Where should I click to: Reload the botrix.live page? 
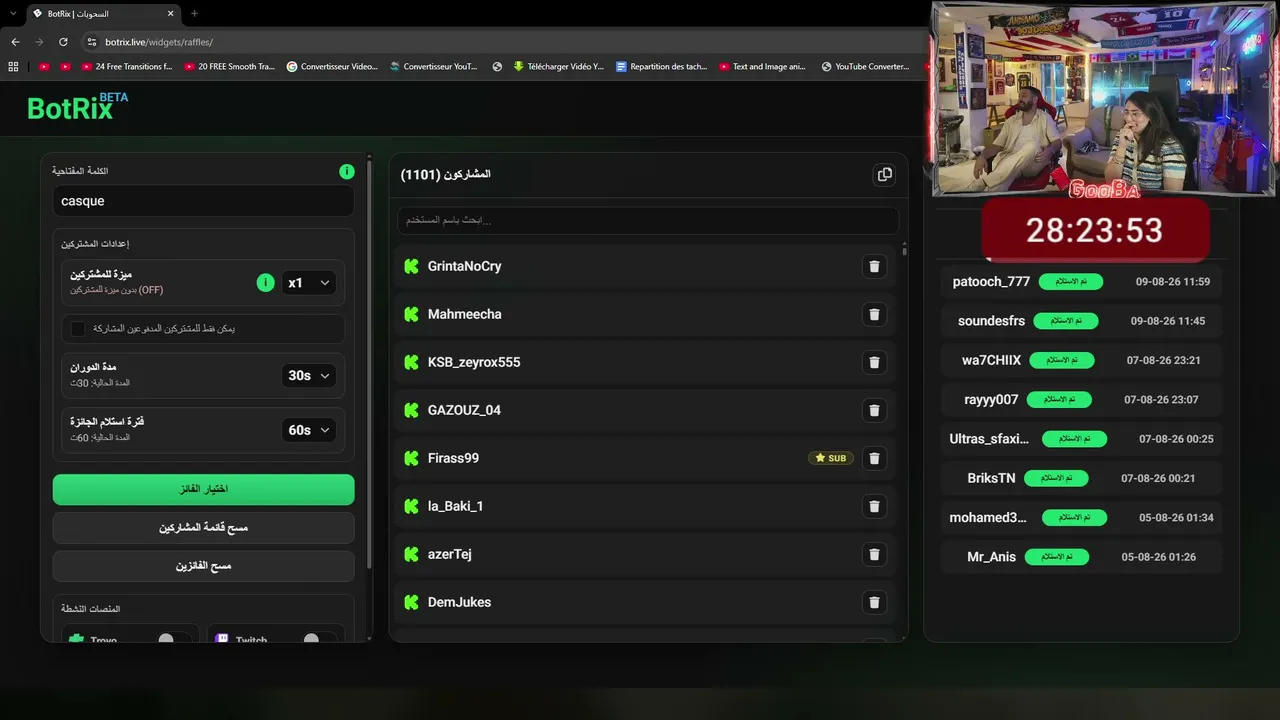pos(63,42)
